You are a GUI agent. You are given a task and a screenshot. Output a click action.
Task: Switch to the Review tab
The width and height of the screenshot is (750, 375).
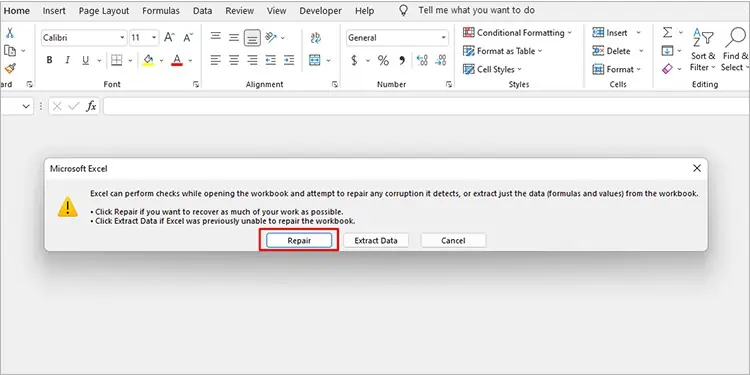[x=240, y=11]
